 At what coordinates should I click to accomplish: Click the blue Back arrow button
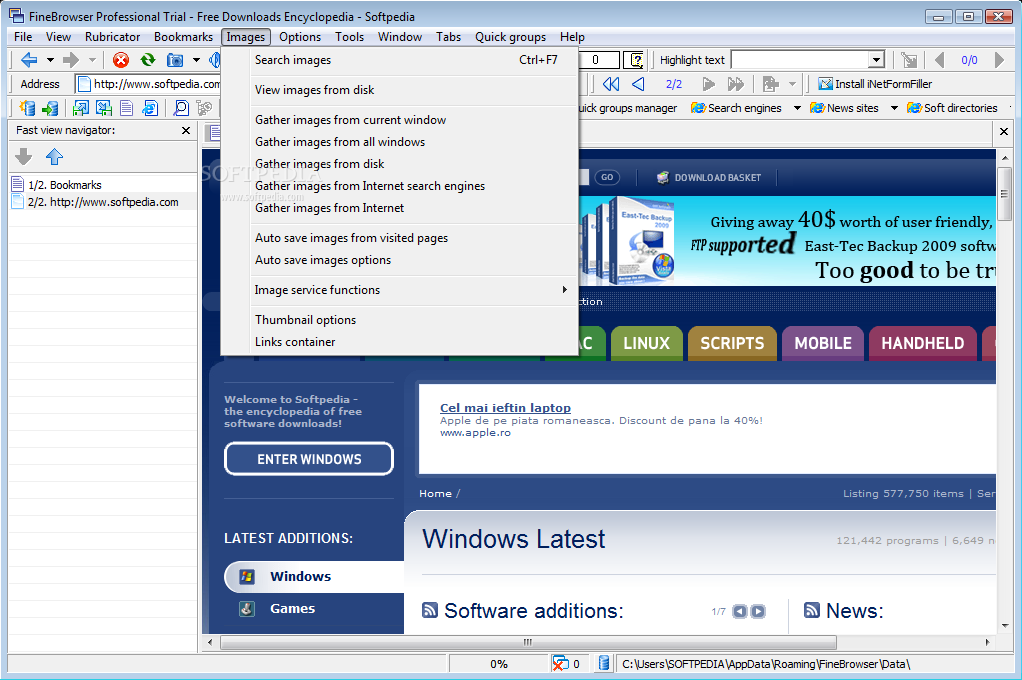pos(29,61)
